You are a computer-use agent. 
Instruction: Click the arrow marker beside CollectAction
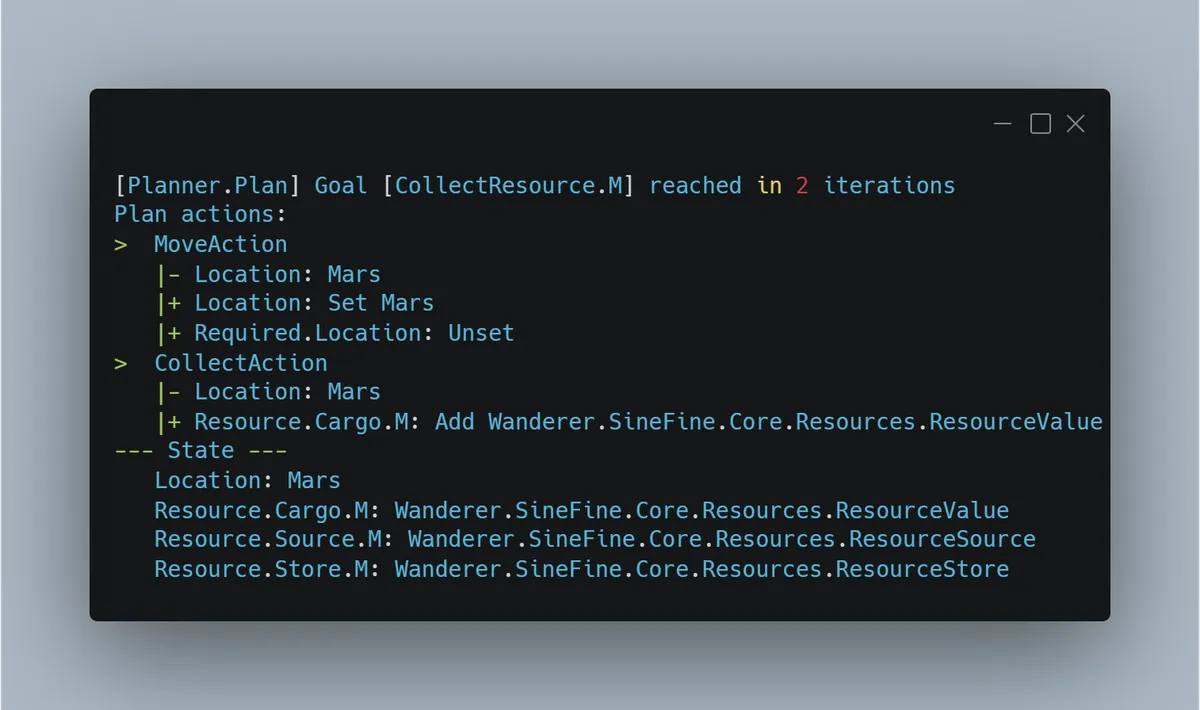point(121,363)
